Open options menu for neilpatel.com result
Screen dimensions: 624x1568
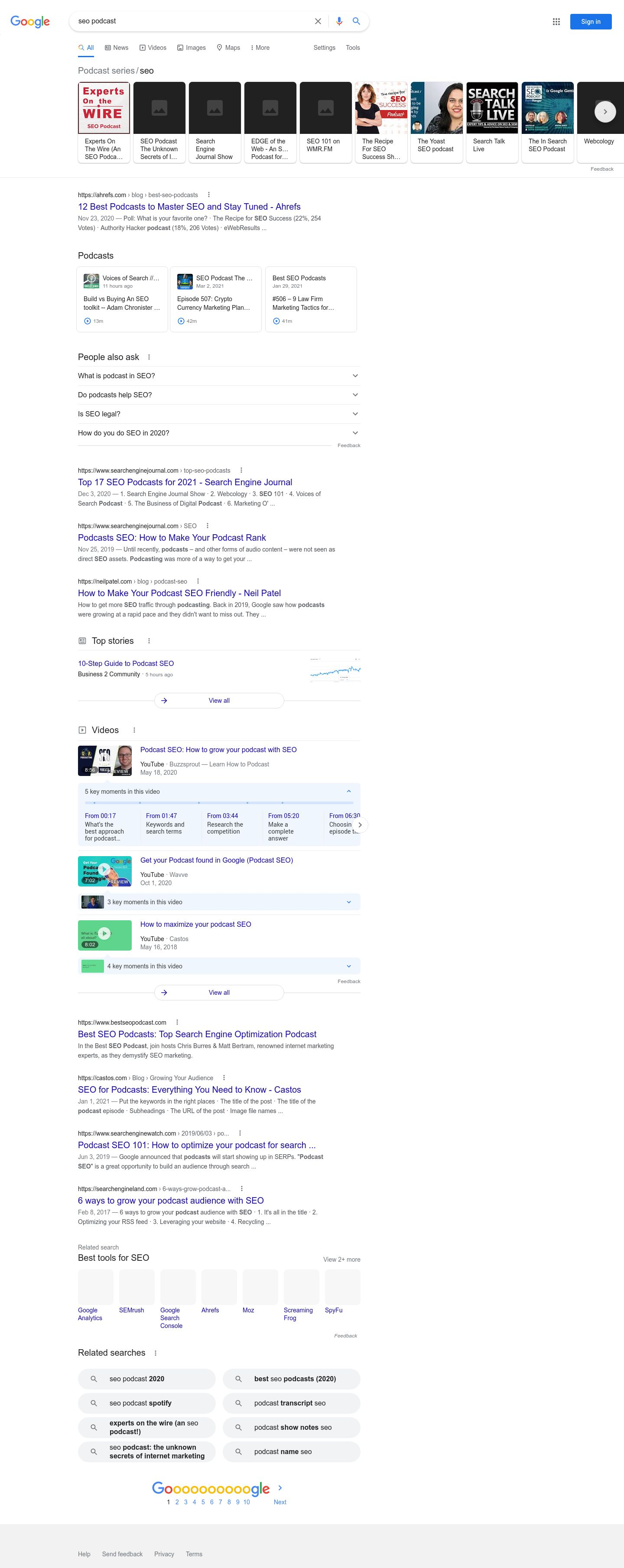tap(198, 581)
